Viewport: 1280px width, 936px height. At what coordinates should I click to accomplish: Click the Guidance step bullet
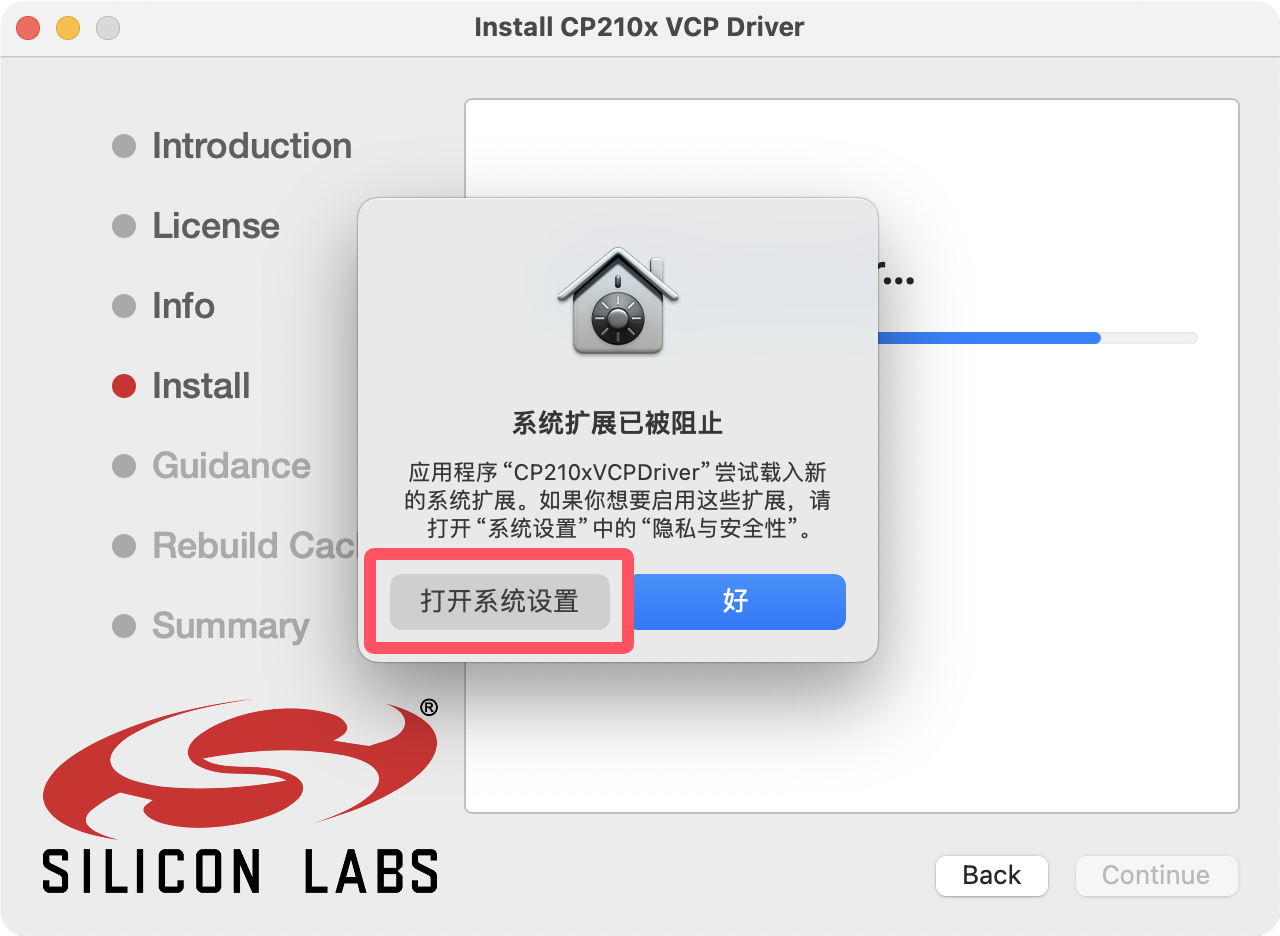point(124,466)
